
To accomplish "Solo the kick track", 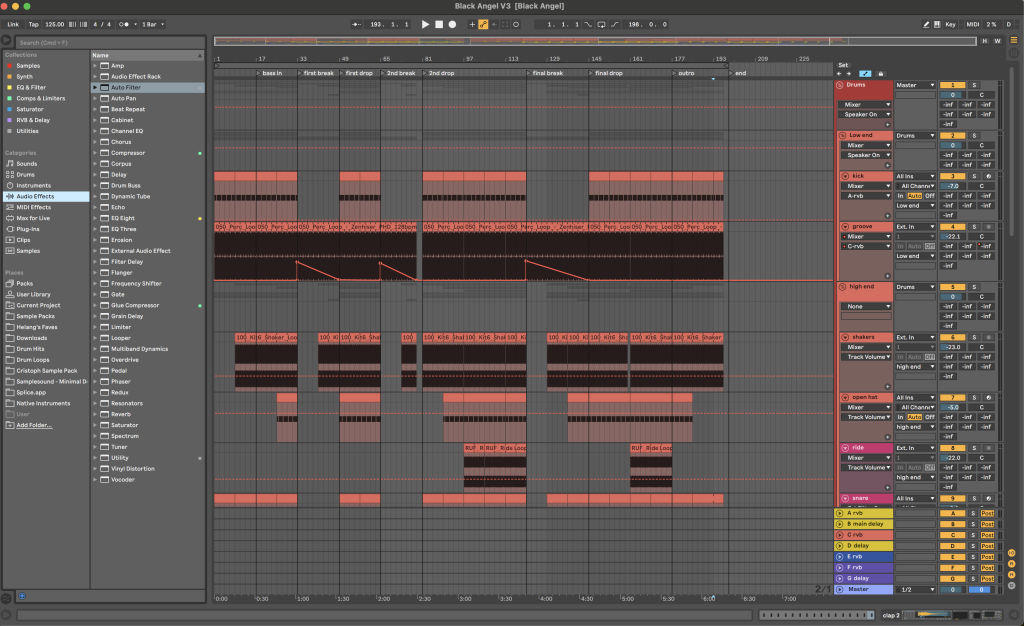I will [974, 176].
